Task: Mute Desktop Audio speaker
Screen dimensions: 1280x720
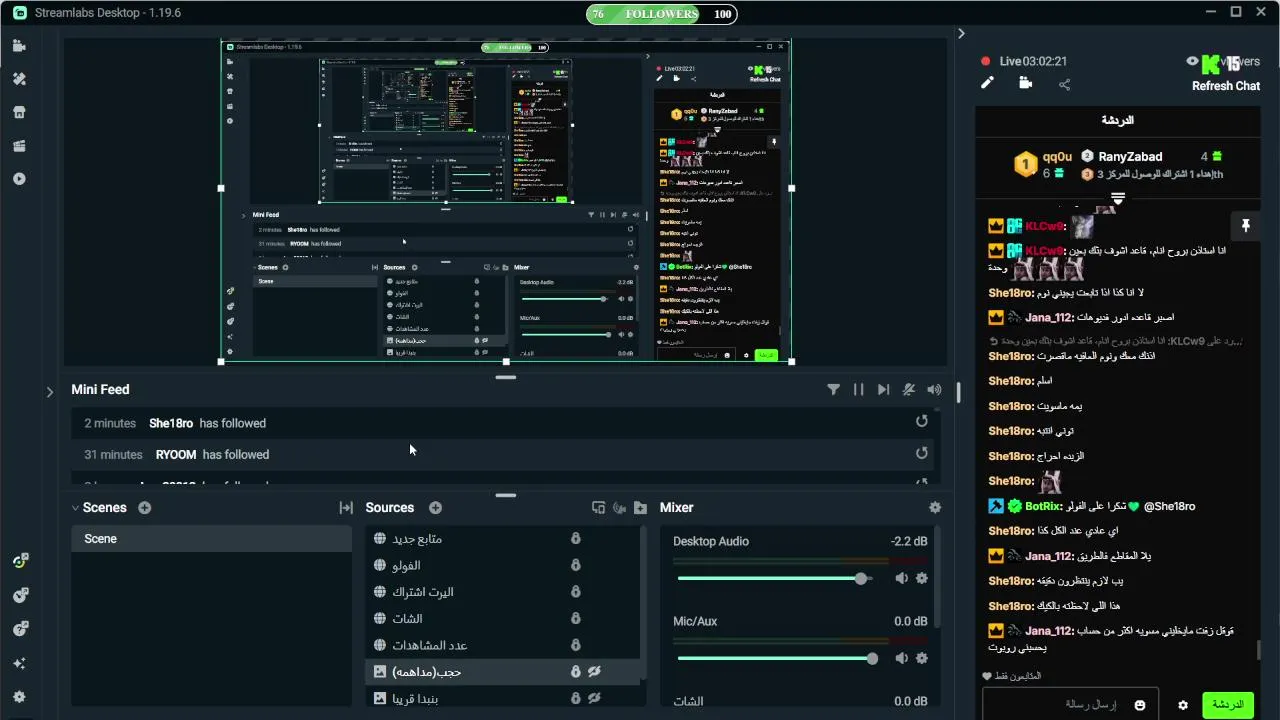Action: tap(901, 578)
